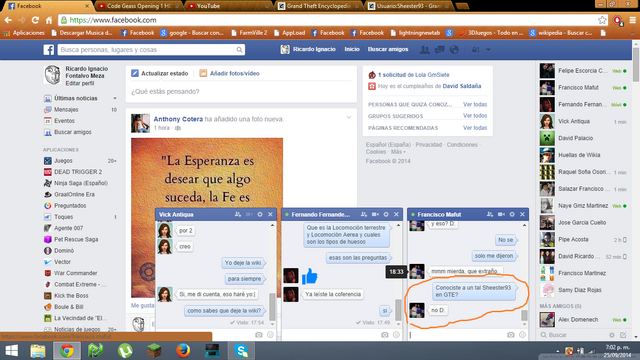Open chat with Alex Domenech
640x360 pixels.
[x=584, y=320]
